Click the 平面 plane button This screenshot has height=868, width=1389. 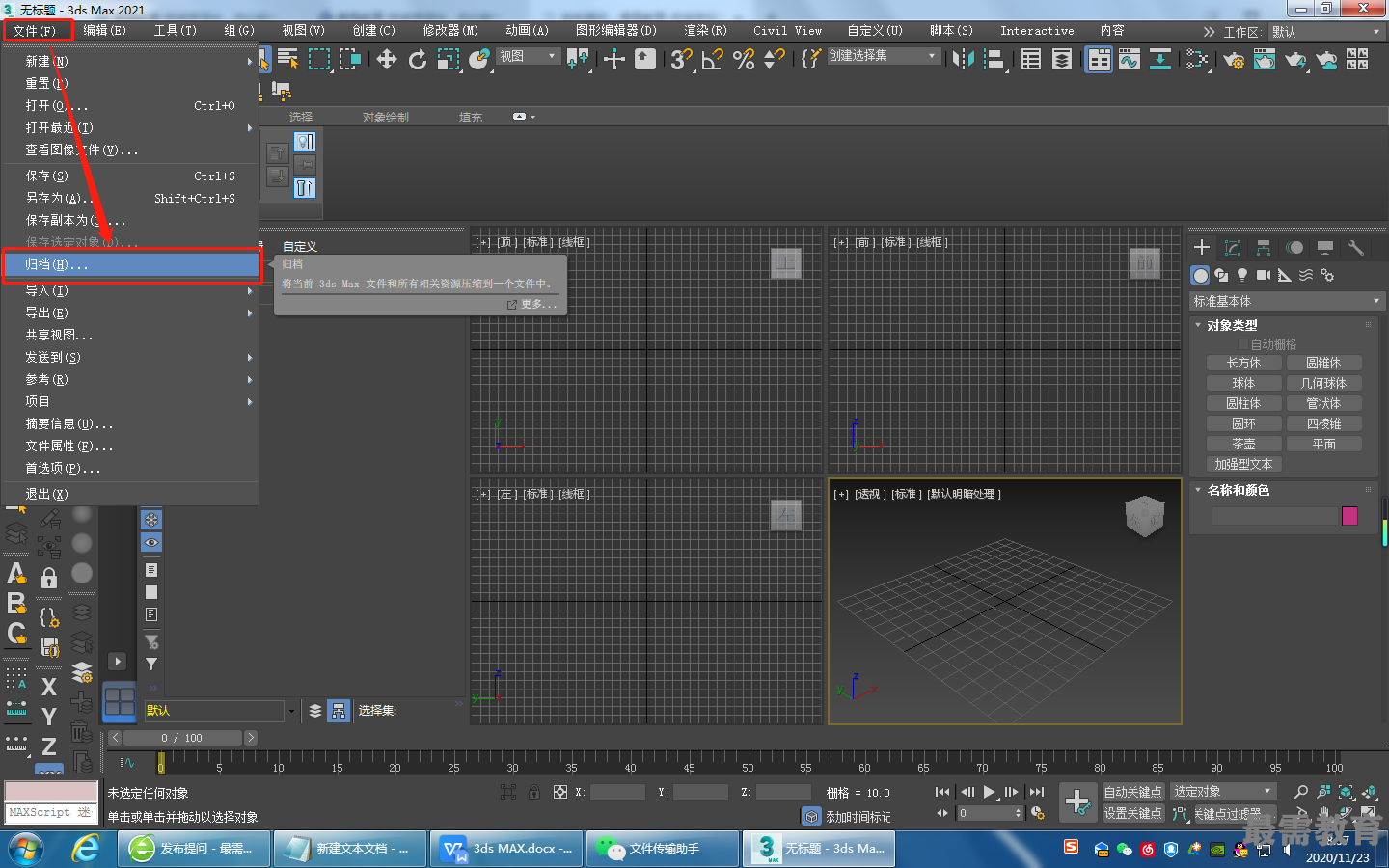[1323, 444]
